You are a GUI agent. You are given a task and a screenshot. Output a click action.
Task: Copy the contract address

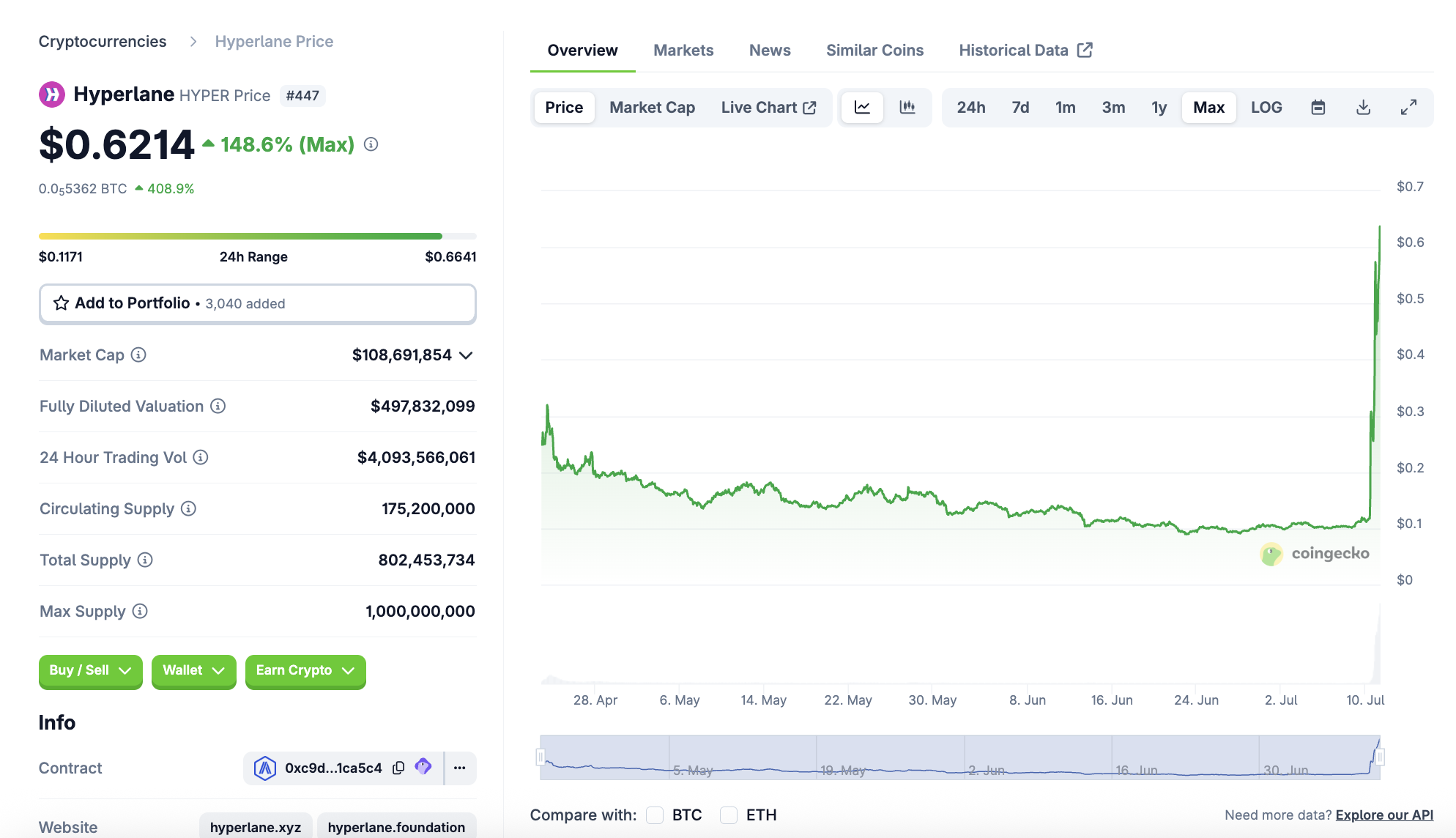398,768
